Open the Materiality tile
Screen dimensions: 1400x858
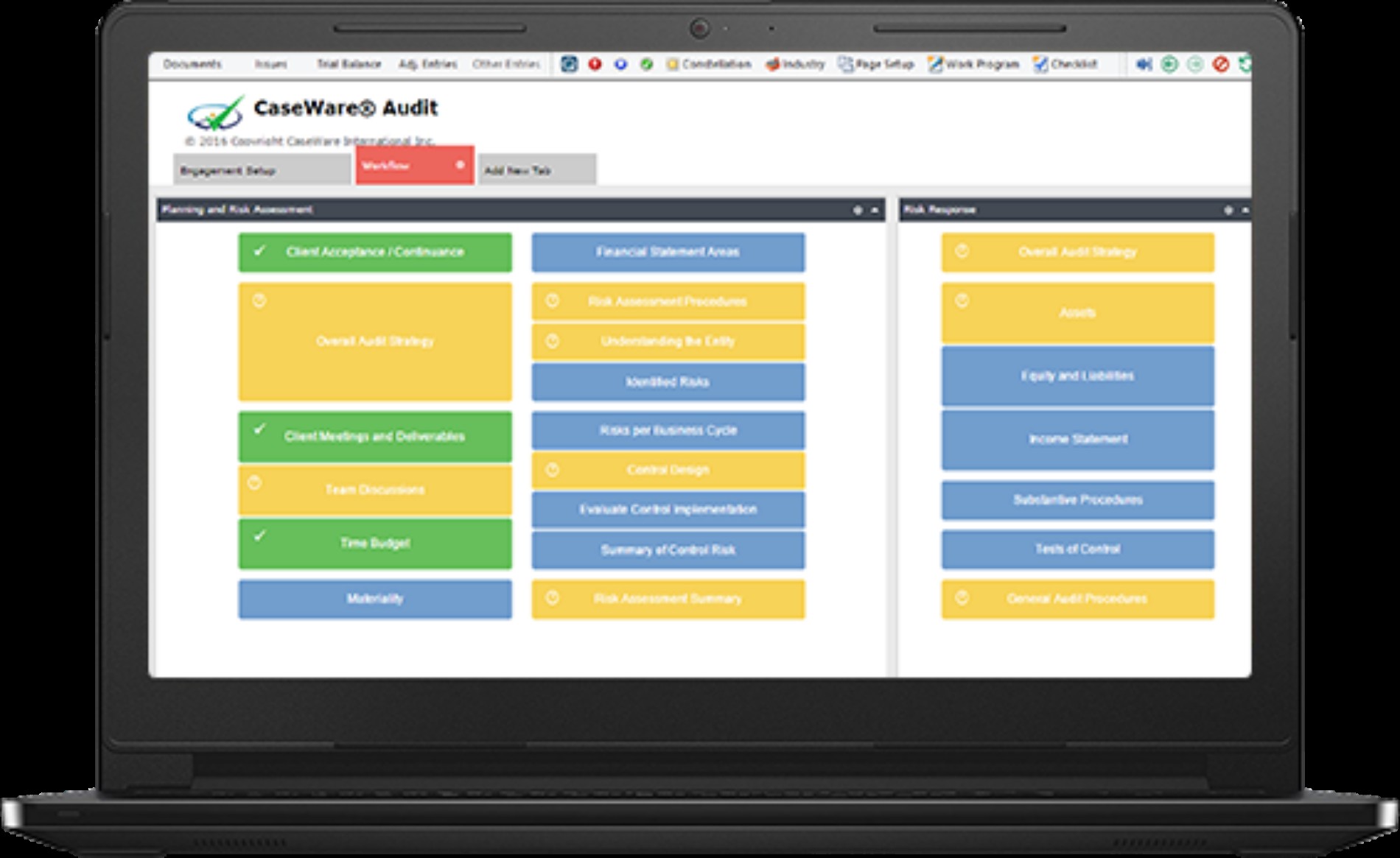(x=375, y=599)
